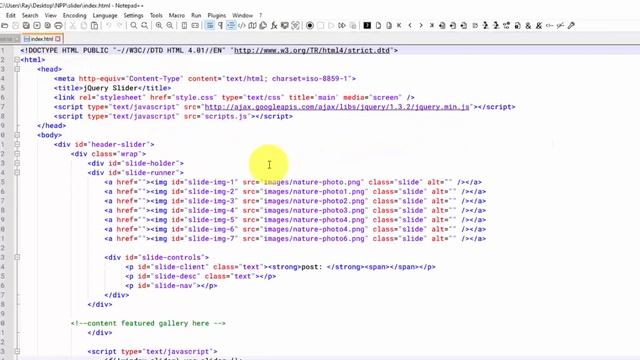Run macro multiple times fast-forward icon
This screenshot has height=360, width=640.
tap(342, 26)
